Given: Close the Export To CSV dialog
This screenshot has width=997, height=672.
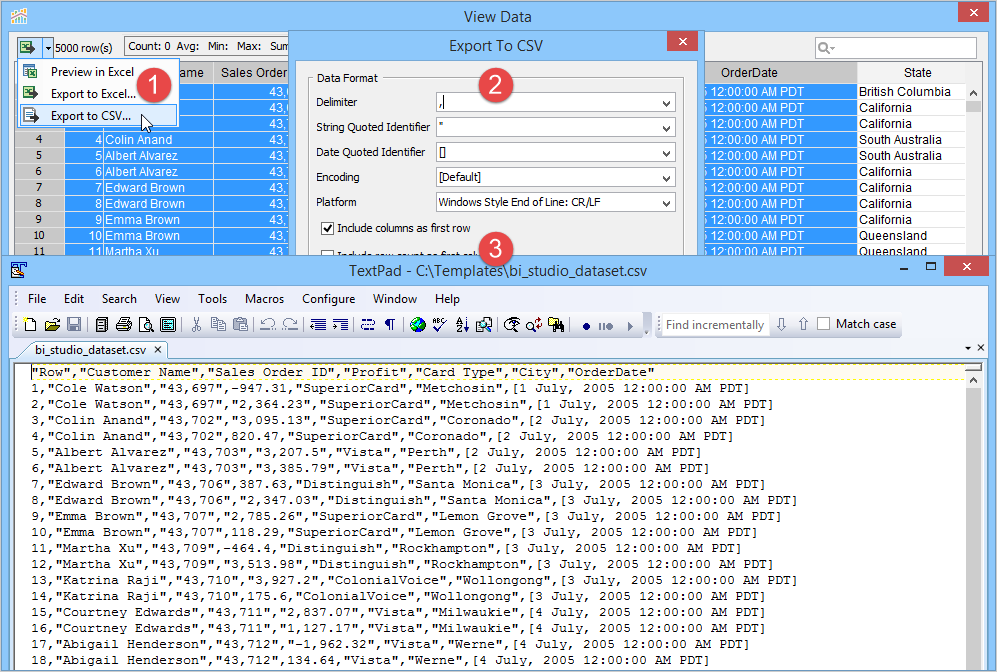Looking at the screenshot, I should click(682, 41).
